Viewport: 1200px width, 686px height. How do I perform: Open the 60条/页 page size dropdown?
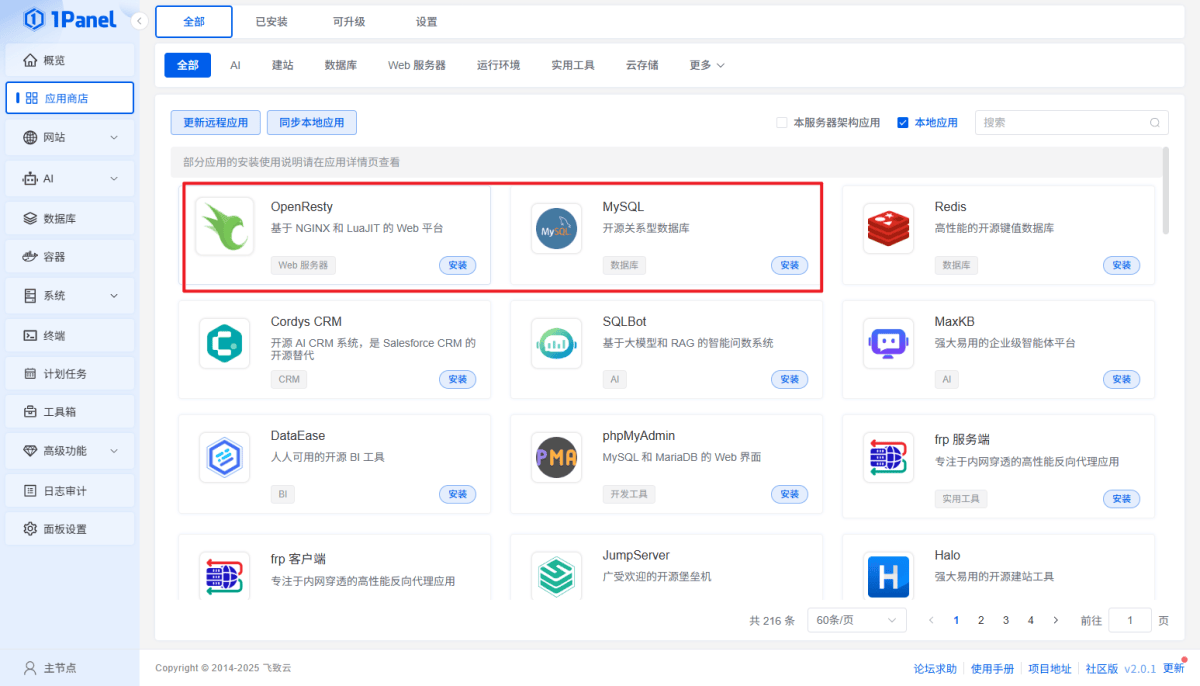click(x=855, y=620)
